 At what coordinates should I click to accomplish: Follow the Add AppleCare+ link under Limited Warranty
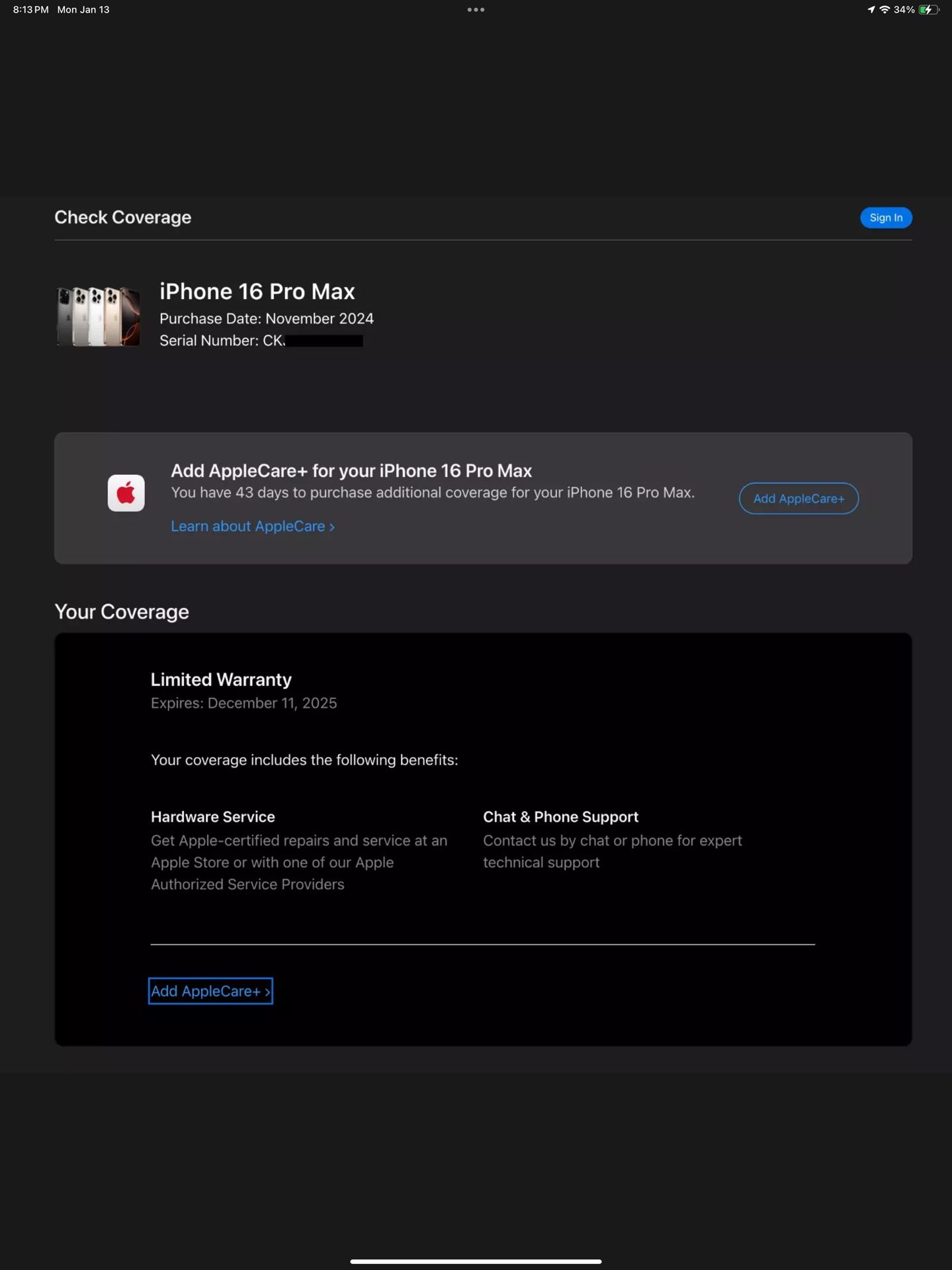point(210,991)
